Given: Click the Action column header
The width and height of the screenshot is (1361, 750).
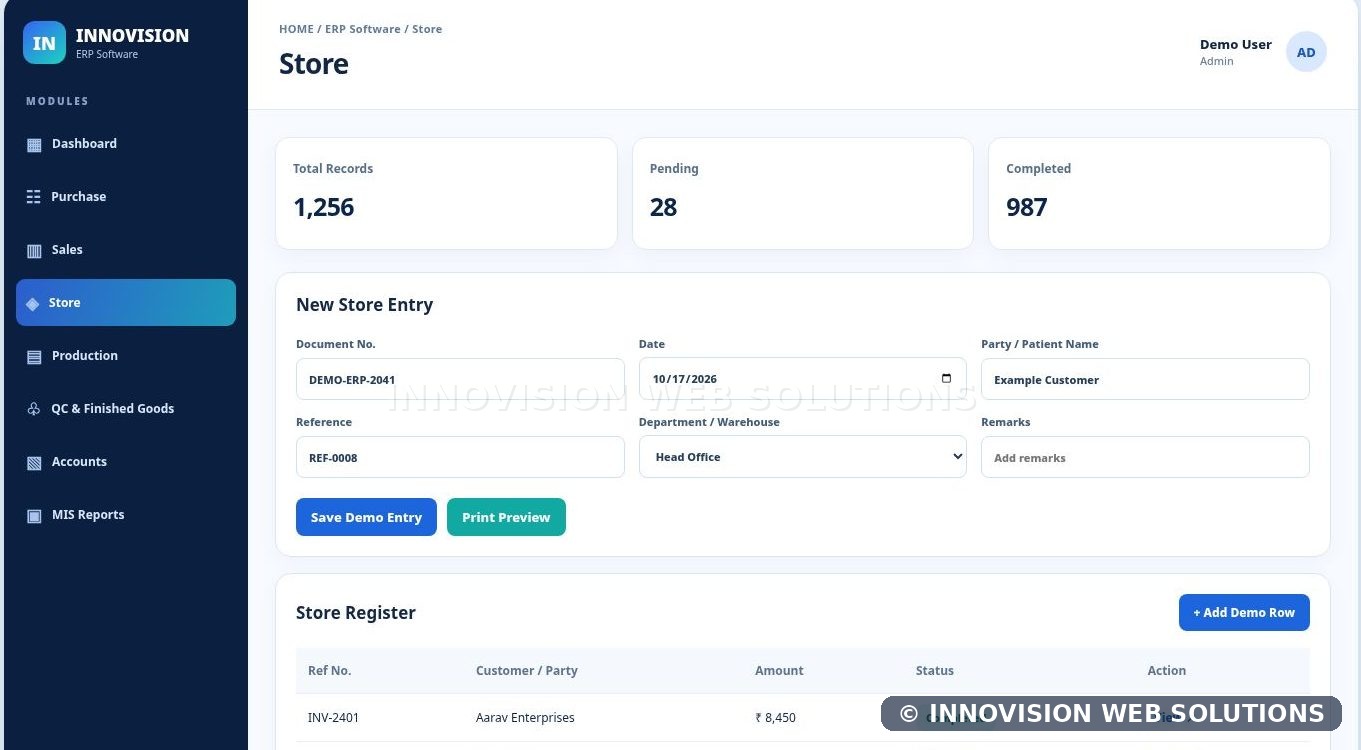Looking at the screenshot, I should coord(1167,671).
